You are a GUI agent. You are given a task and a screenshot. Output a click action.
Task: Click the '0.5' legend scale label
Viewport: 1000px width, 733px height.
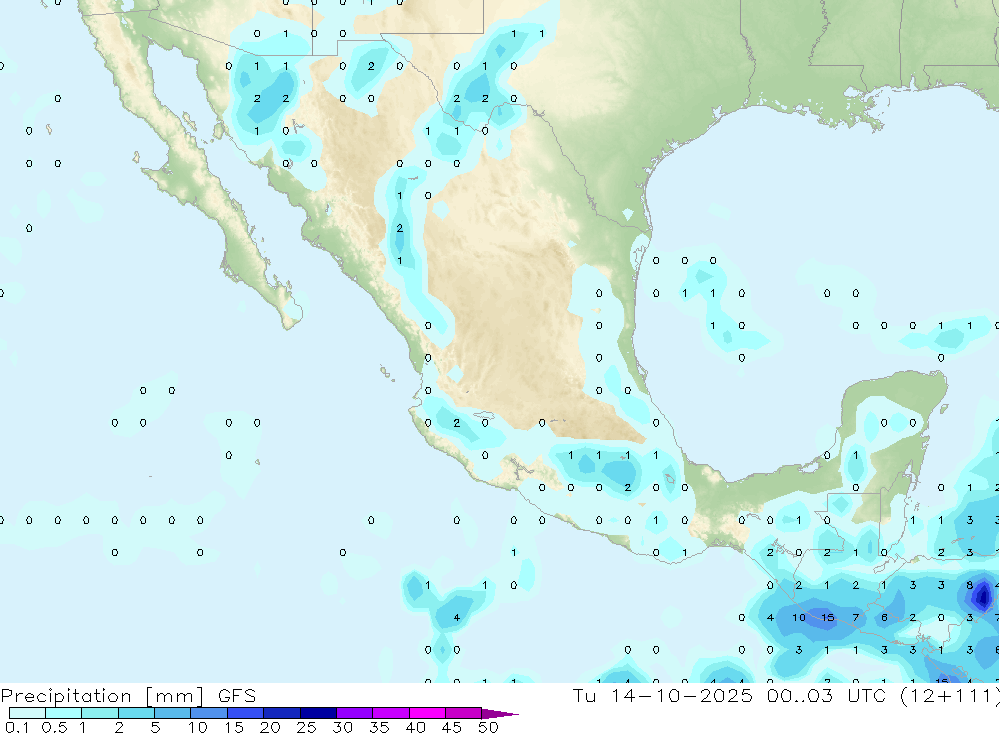55,727
